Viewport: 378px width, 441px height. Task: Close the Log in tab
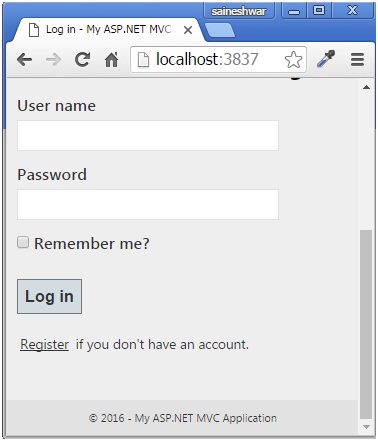[188, 30]
